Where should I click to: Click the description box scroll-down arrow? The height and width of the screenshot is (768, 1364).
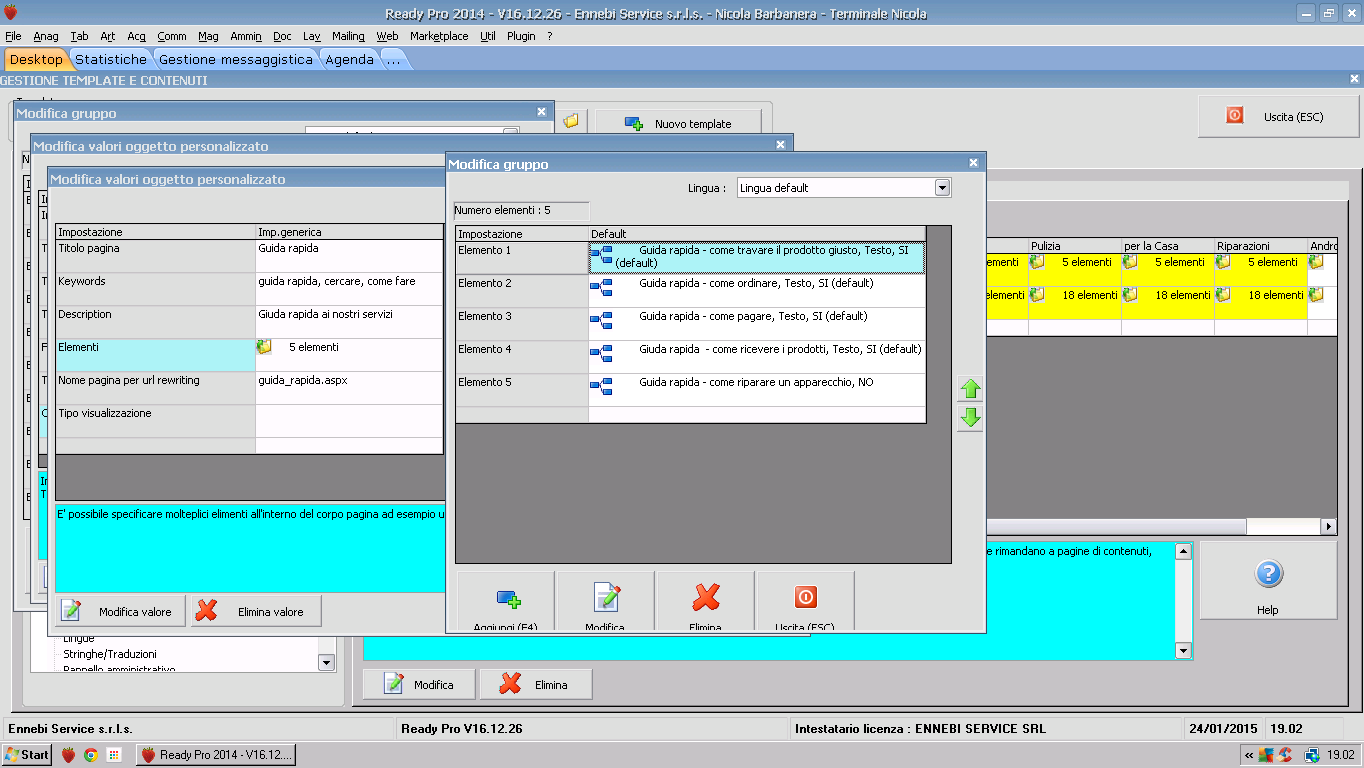[1184, 650]
